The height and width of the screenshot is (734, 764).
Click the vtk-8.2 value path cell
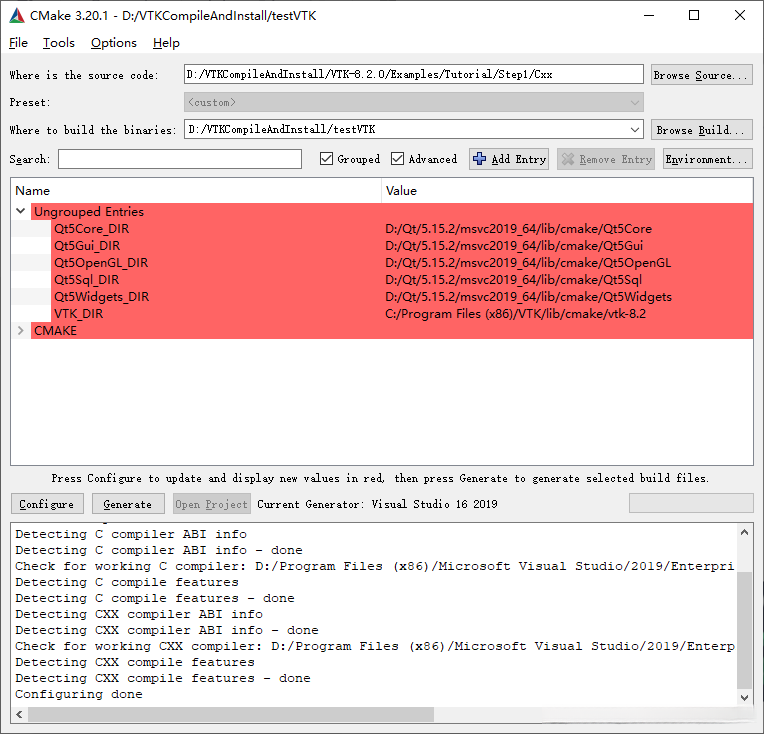tap(516, 314)
